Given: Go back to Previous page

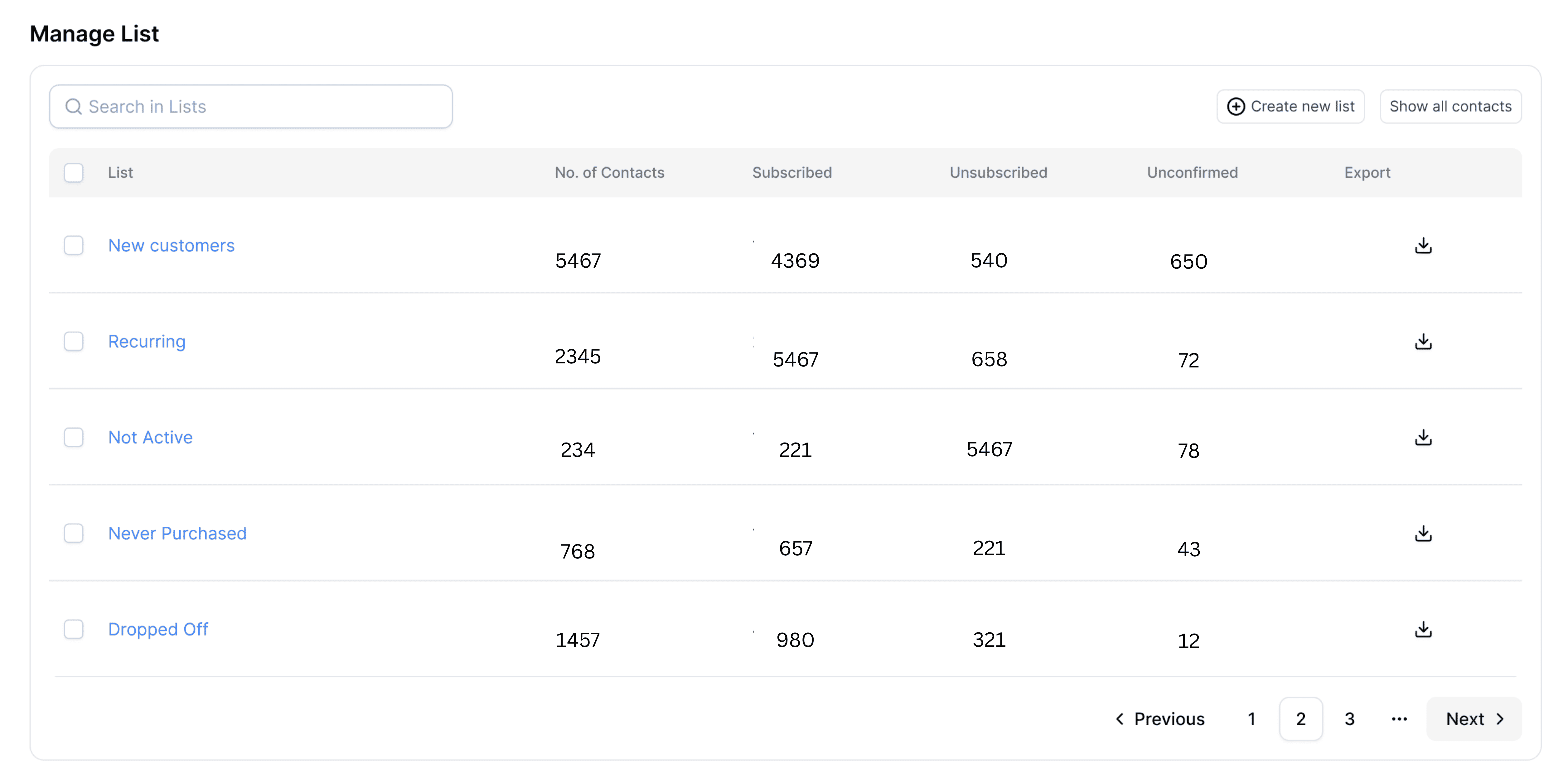Looking at the screenshot, I should [1159, 719].
